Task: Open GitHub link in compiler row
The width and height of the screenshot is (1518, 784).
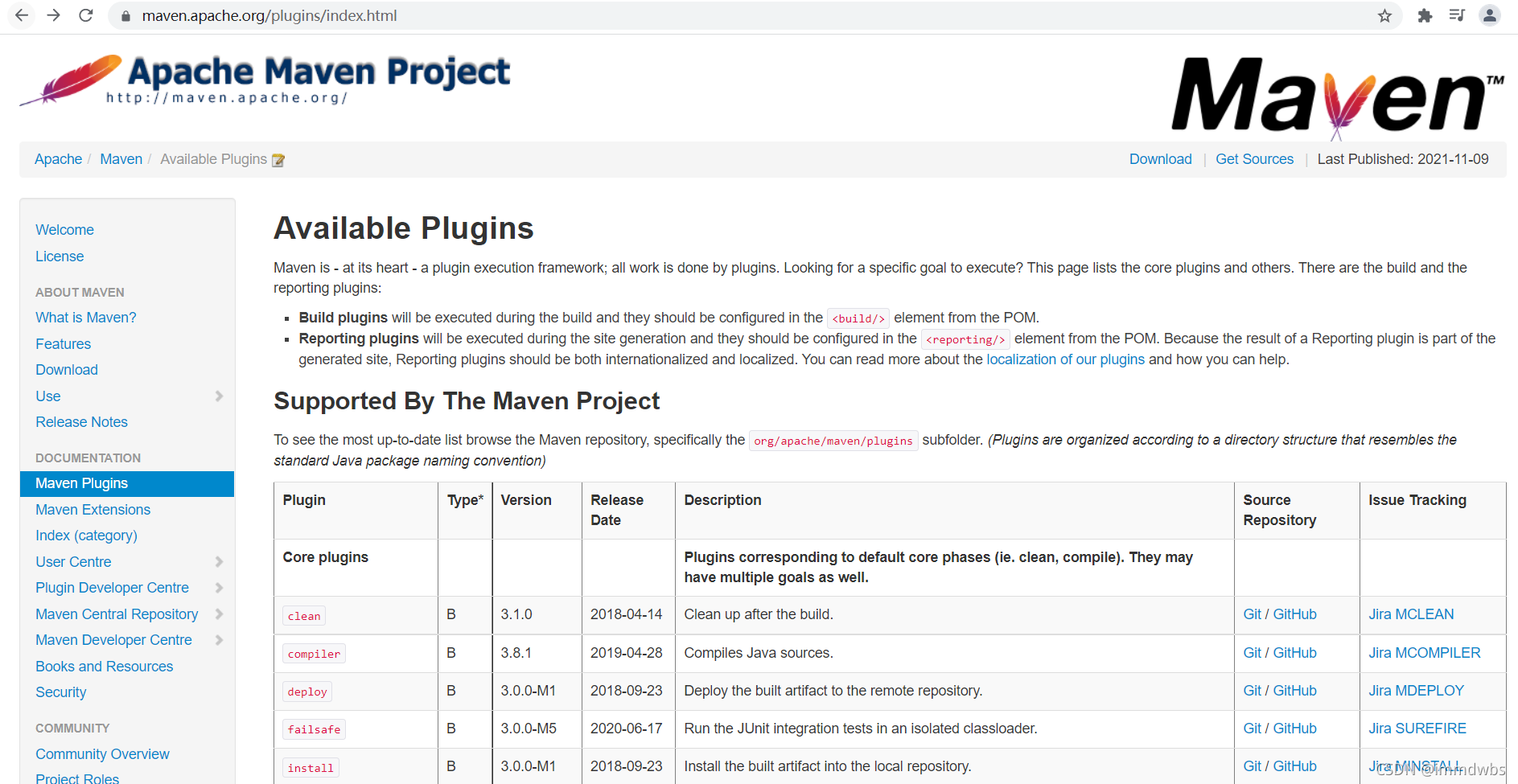Action: pos(1294,653)
